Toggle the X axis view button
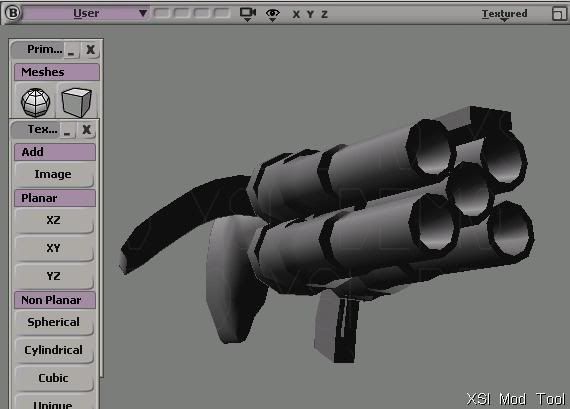Viewport: 570px width, 409px height. pyautogui.click(x=296, y=14)
